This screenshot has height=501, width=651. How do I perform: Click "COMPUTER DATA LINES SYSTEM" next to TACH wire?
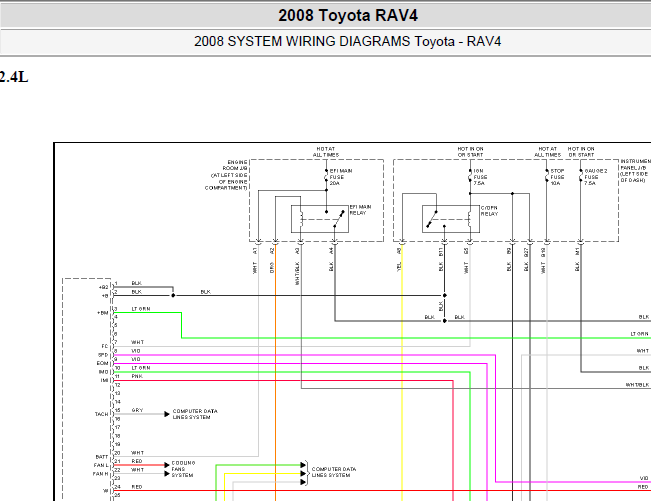click(x=195, y=414)
